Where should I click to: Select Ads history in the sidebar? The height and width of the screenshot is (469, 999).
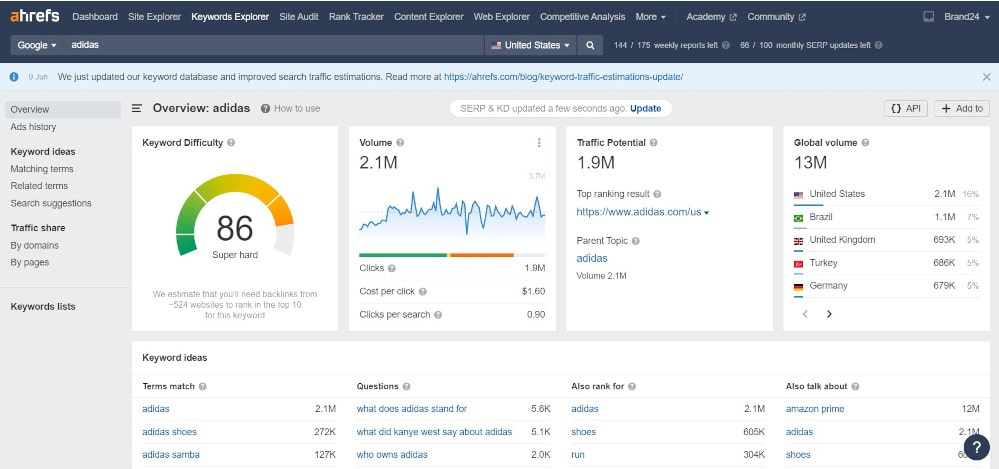pyautogui.click(x=33, y=127)
